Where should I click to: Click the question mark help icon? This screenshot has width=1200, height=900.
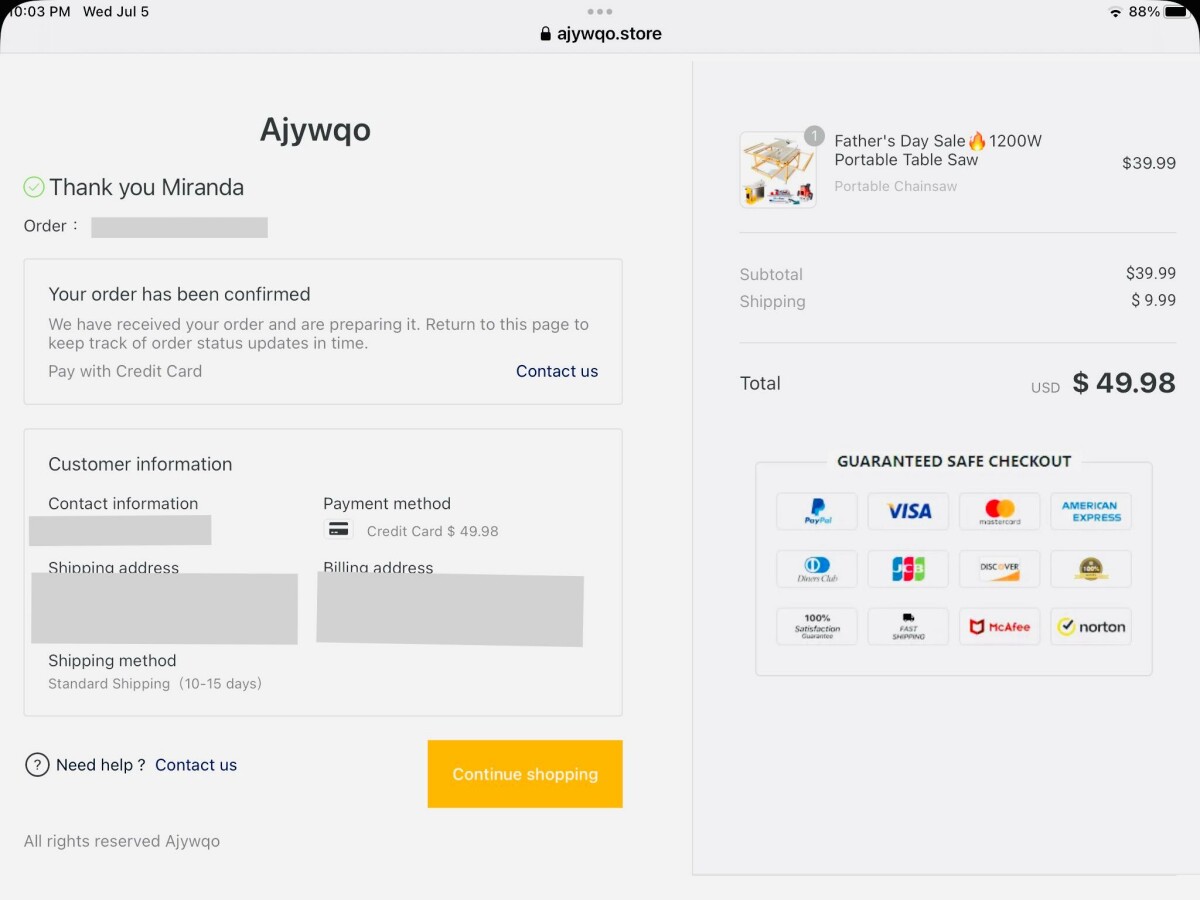[37, 765]
